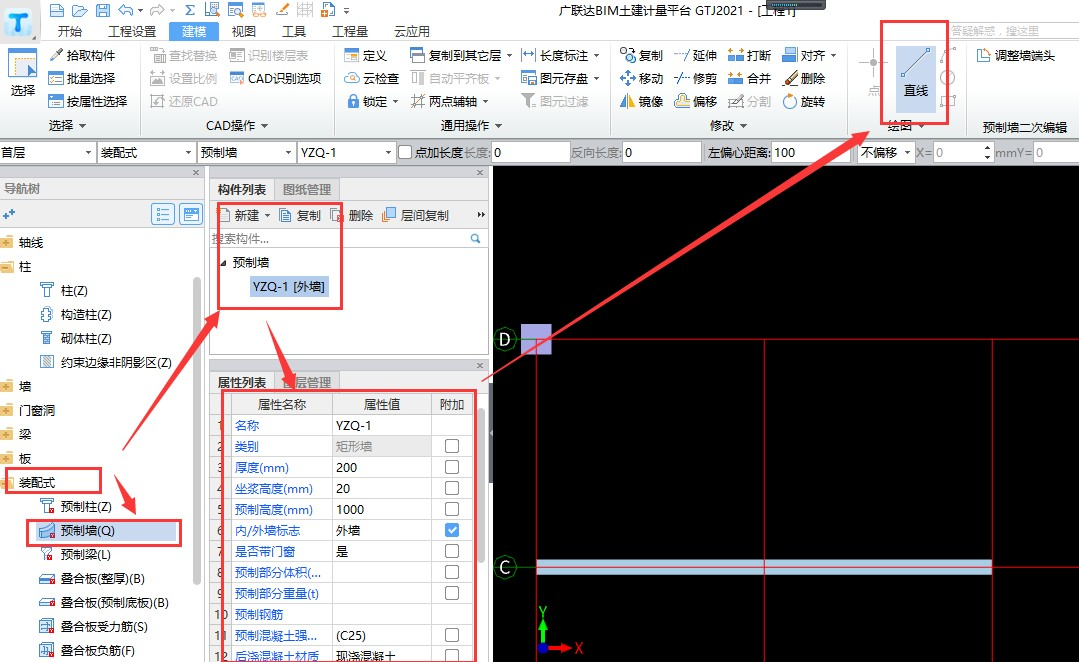Screen dimensions: 1079x662
Task: Open the 开始 ribbon tab
Action: coord(70,31)
